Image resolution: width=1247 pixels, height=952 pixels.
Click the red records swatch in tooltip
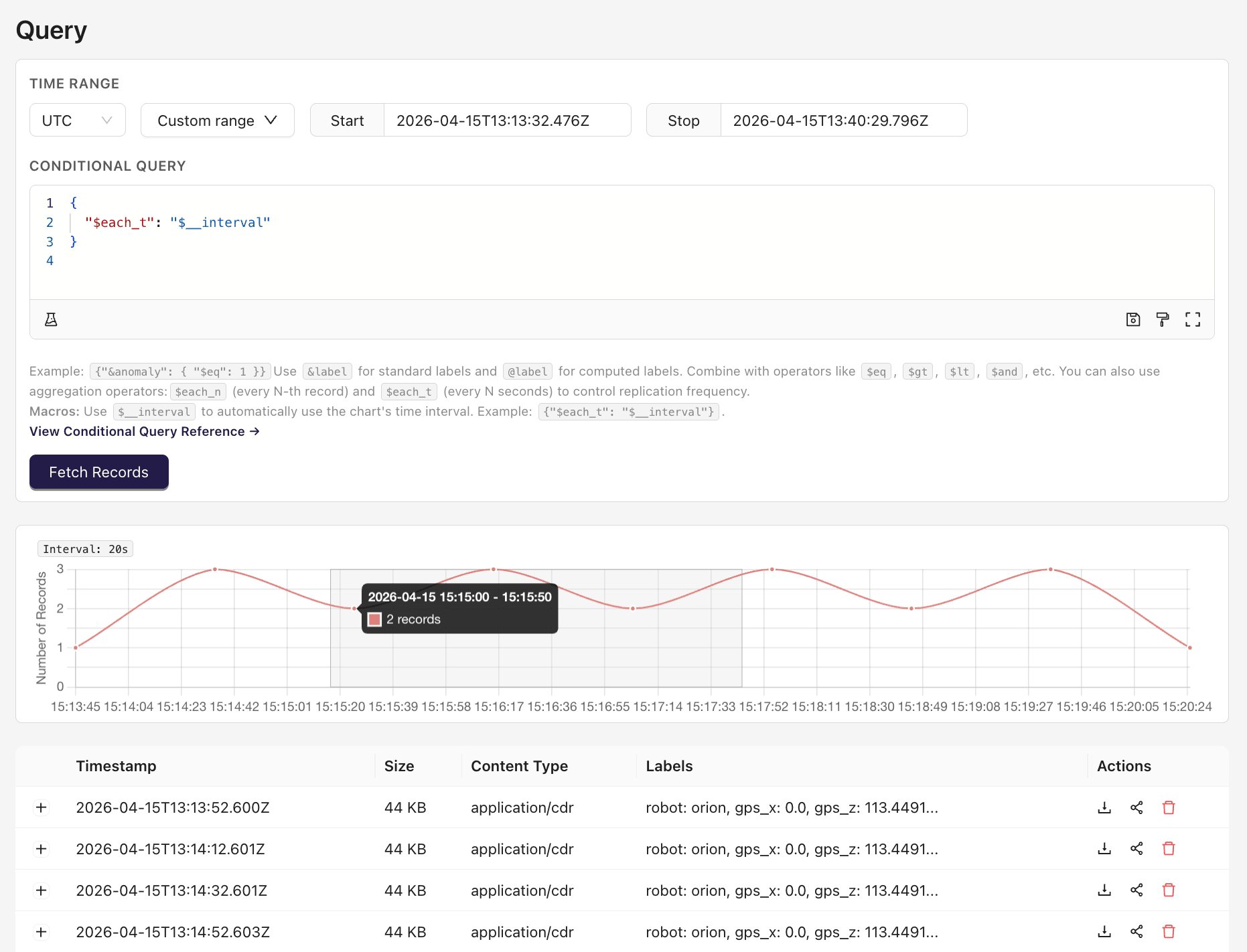click(x=375, y=619)
